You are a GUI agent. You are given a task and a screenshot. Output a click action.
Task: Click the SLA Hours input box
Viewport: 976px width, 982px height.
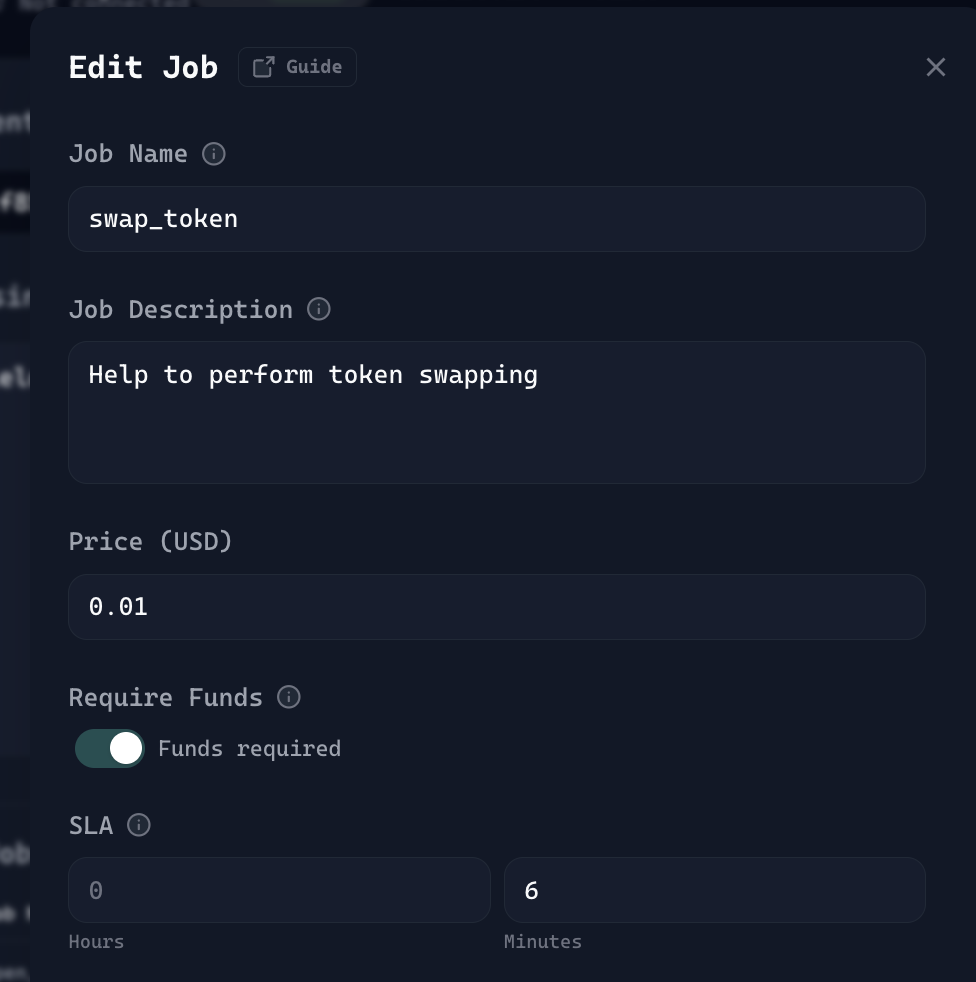[x=279, y=890]
